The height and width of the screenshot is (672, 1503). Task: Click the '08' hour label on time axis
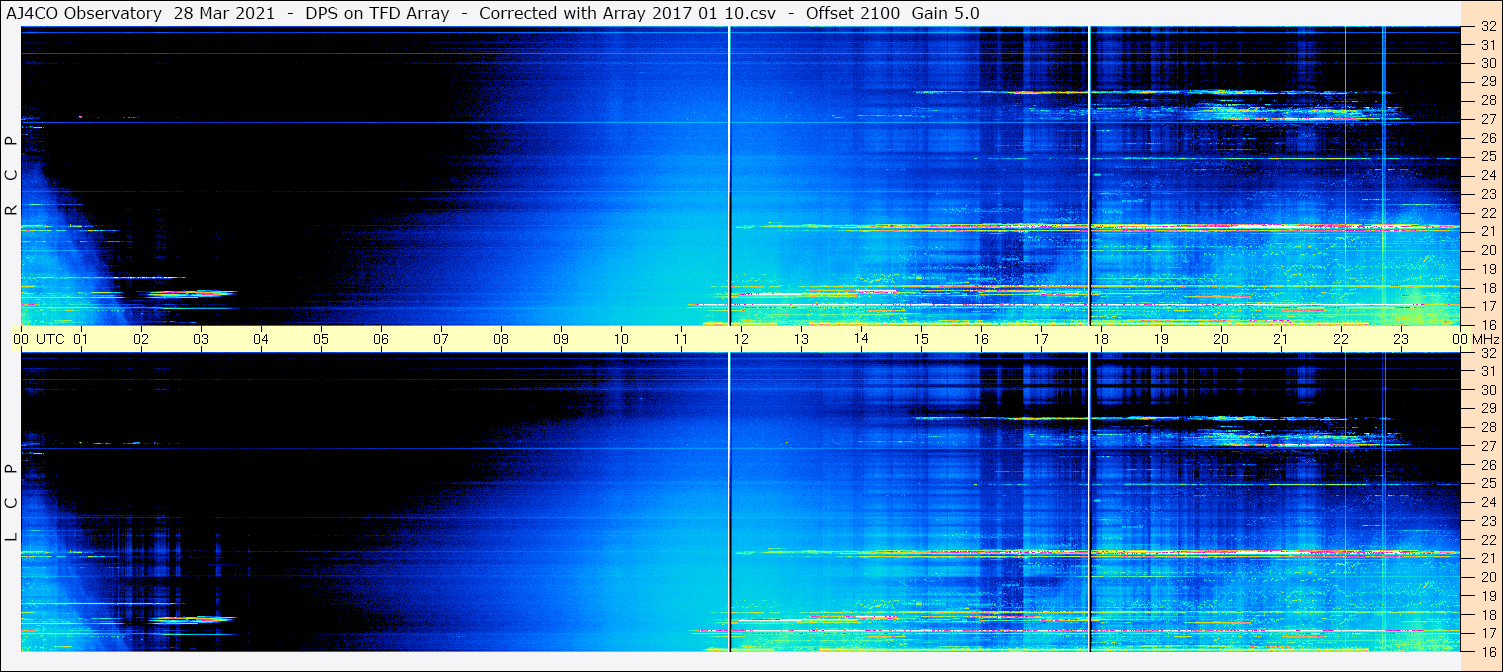[501, 339]
